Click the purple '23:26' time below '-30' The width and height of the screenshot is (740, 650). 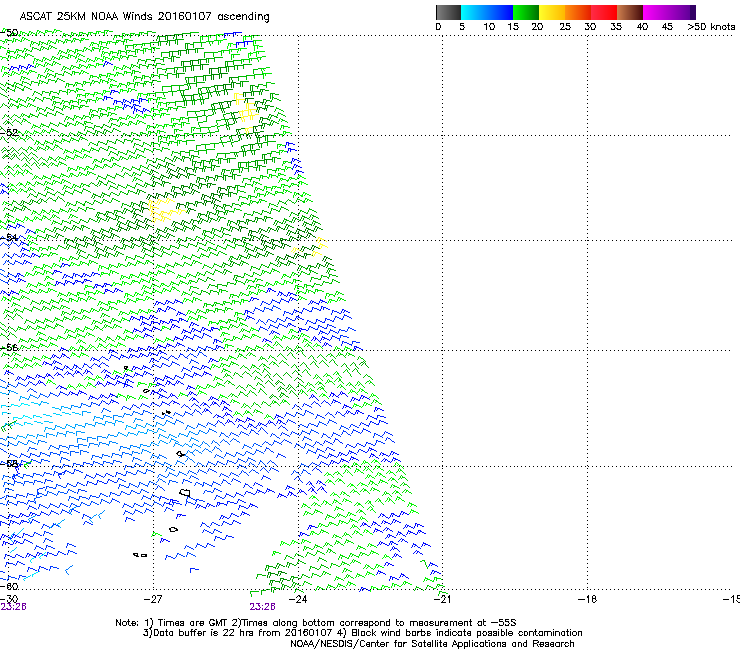coord(13,607)
